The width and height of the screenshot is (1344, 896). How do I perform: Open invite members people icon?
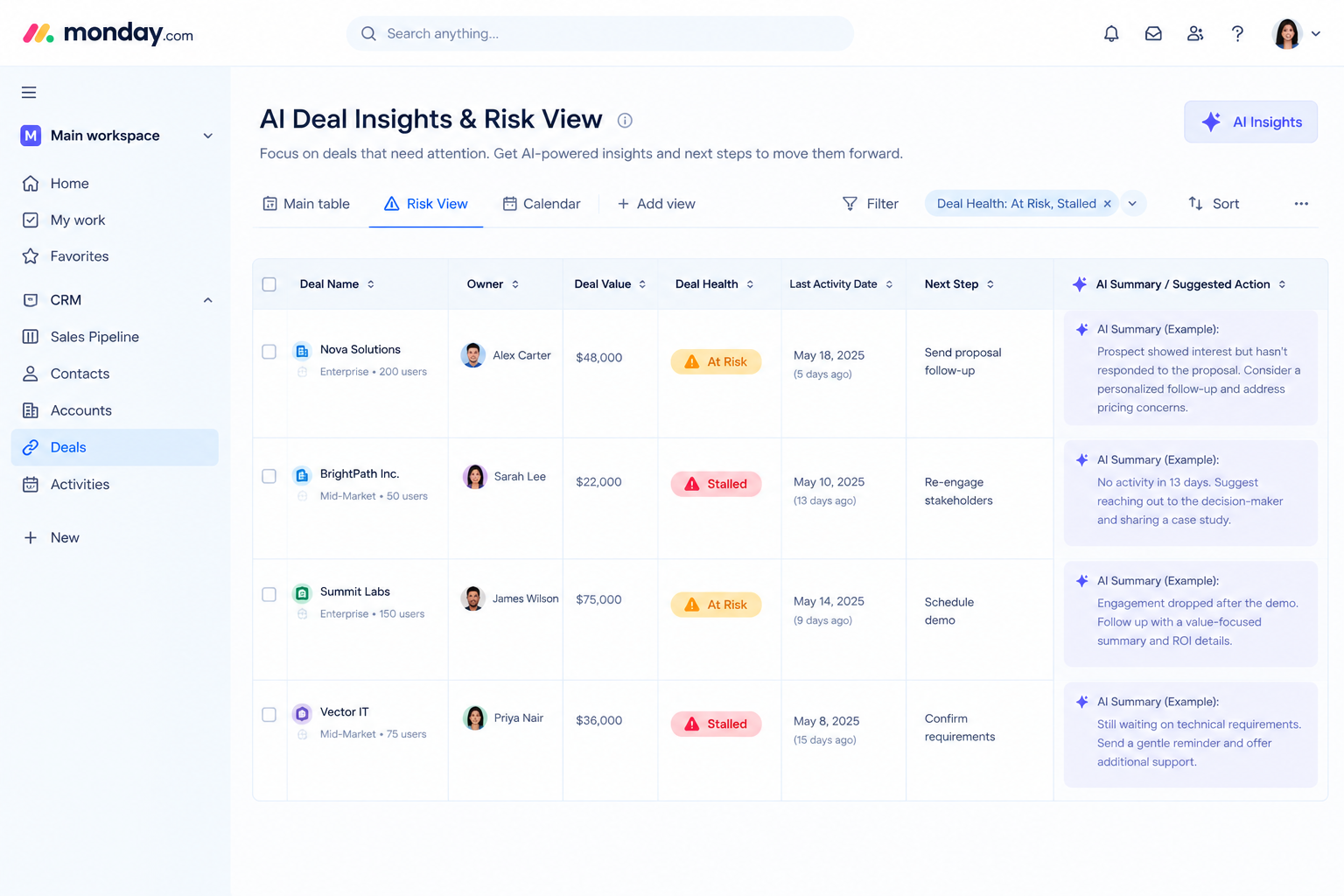pos(1195,34)
